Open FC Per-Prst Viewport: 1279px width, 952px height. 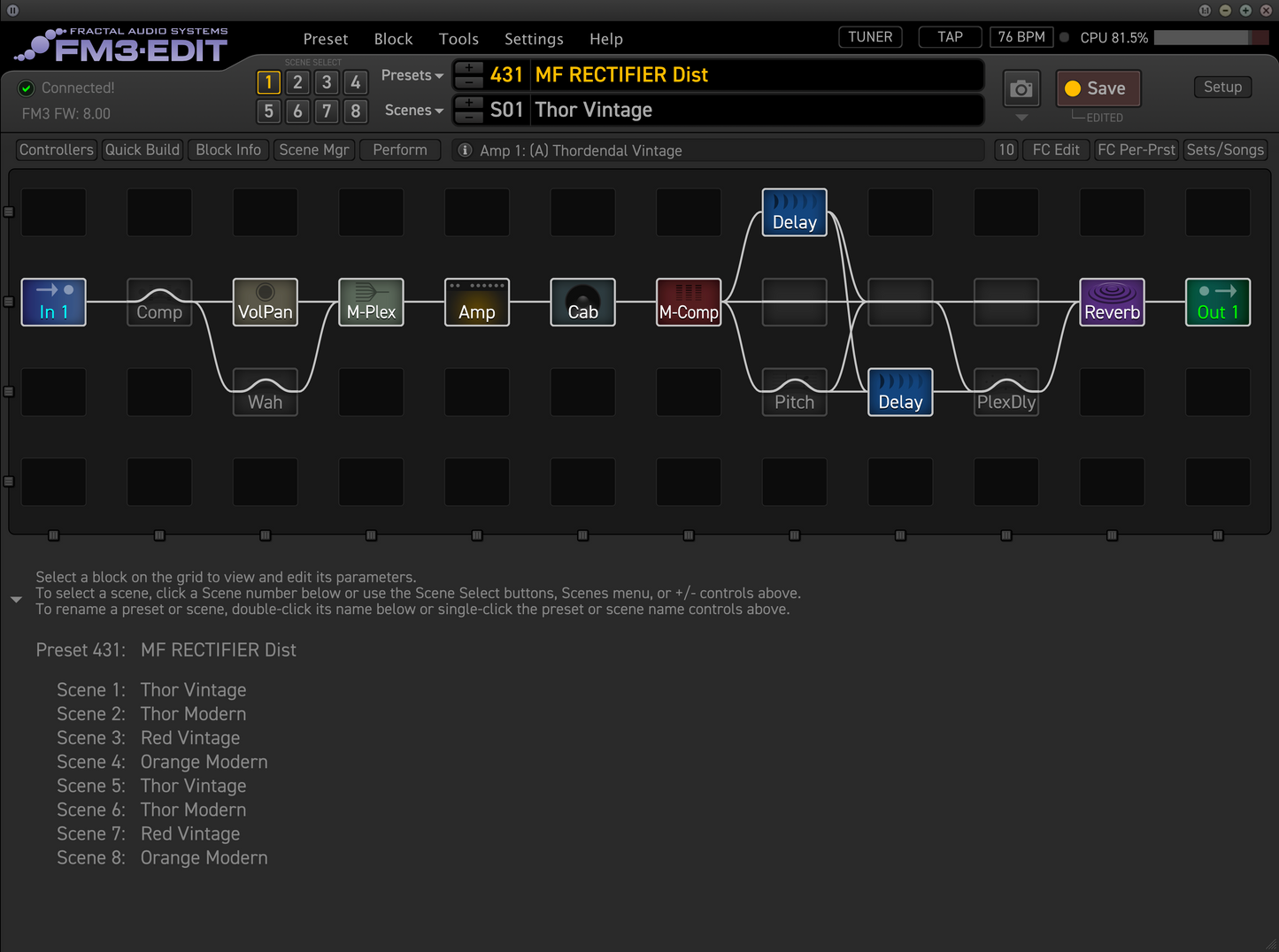1136,150
